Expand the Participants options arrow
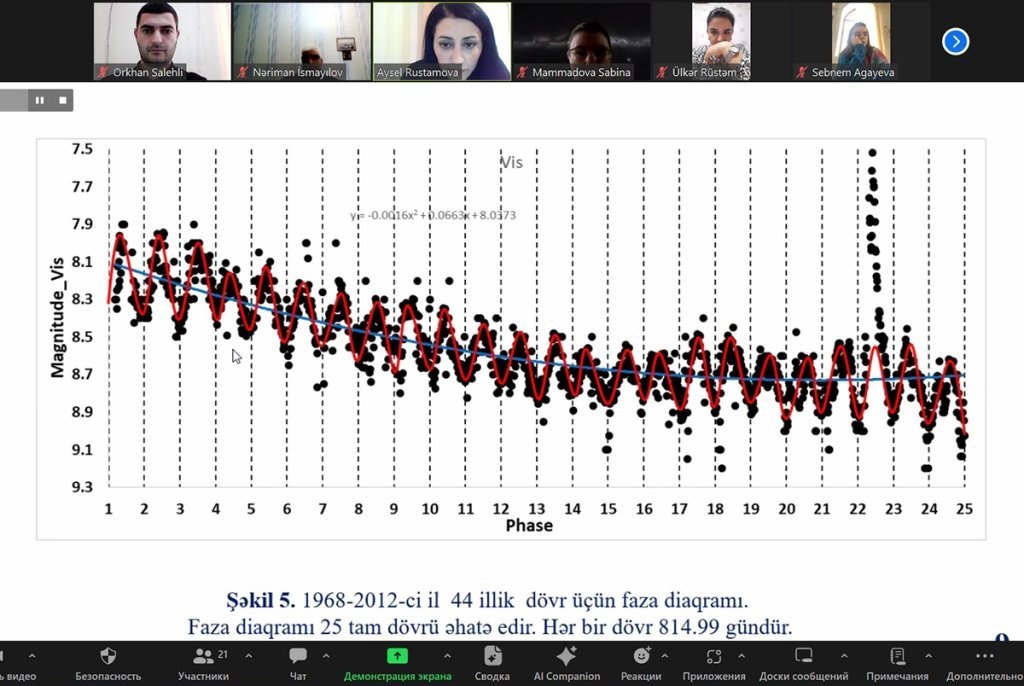 (x=247, y=656)
